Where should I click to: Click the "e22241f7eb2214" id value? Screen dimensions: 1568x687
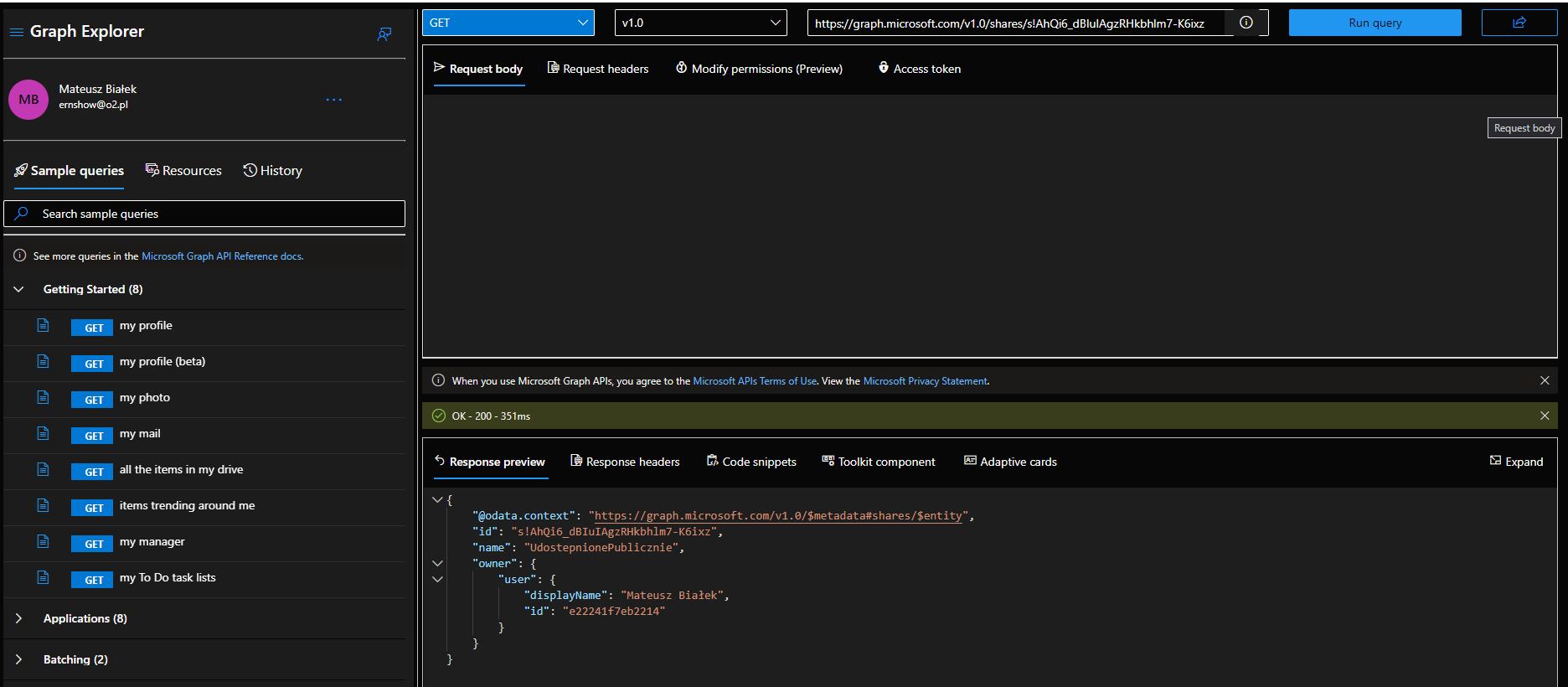(x=614, y=612)
